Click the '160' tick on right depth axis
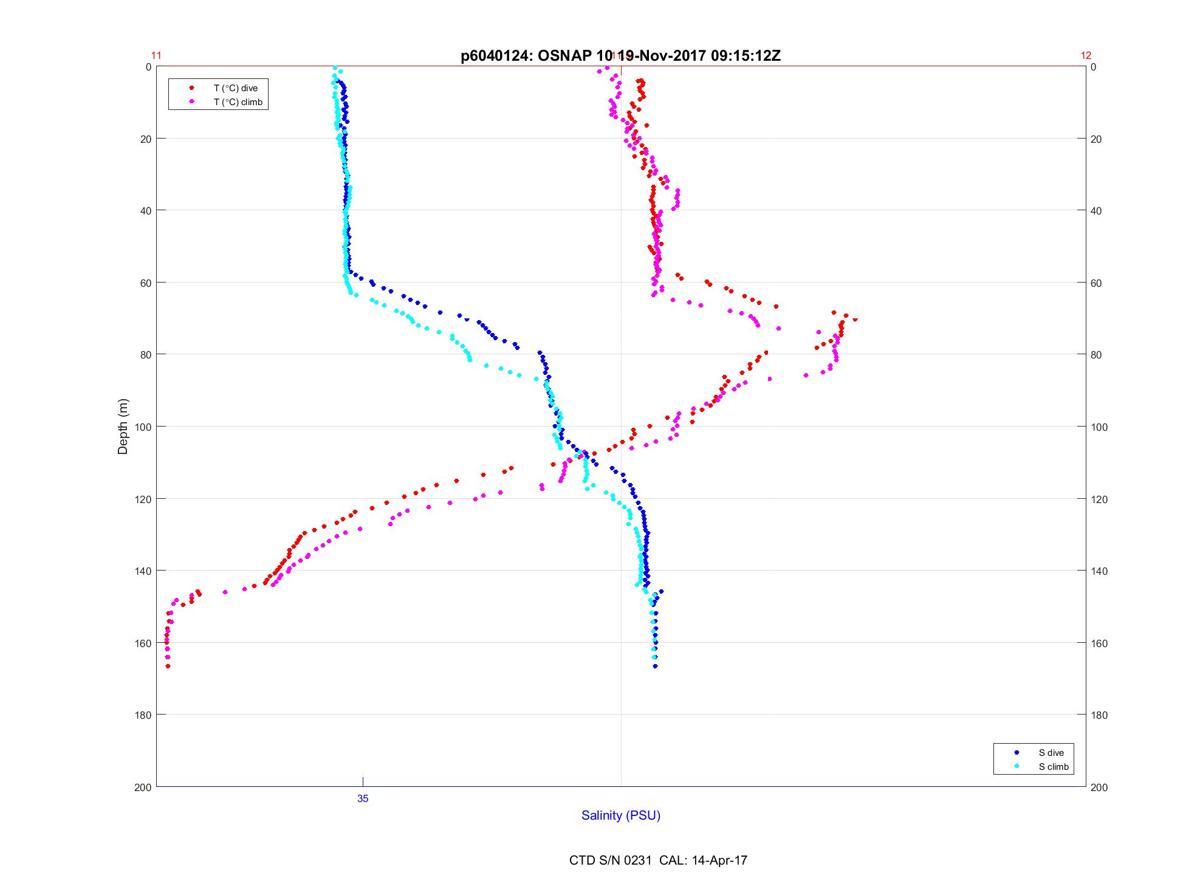The width and height of the screenshot is (1200, 885). tap(1101, 643)
